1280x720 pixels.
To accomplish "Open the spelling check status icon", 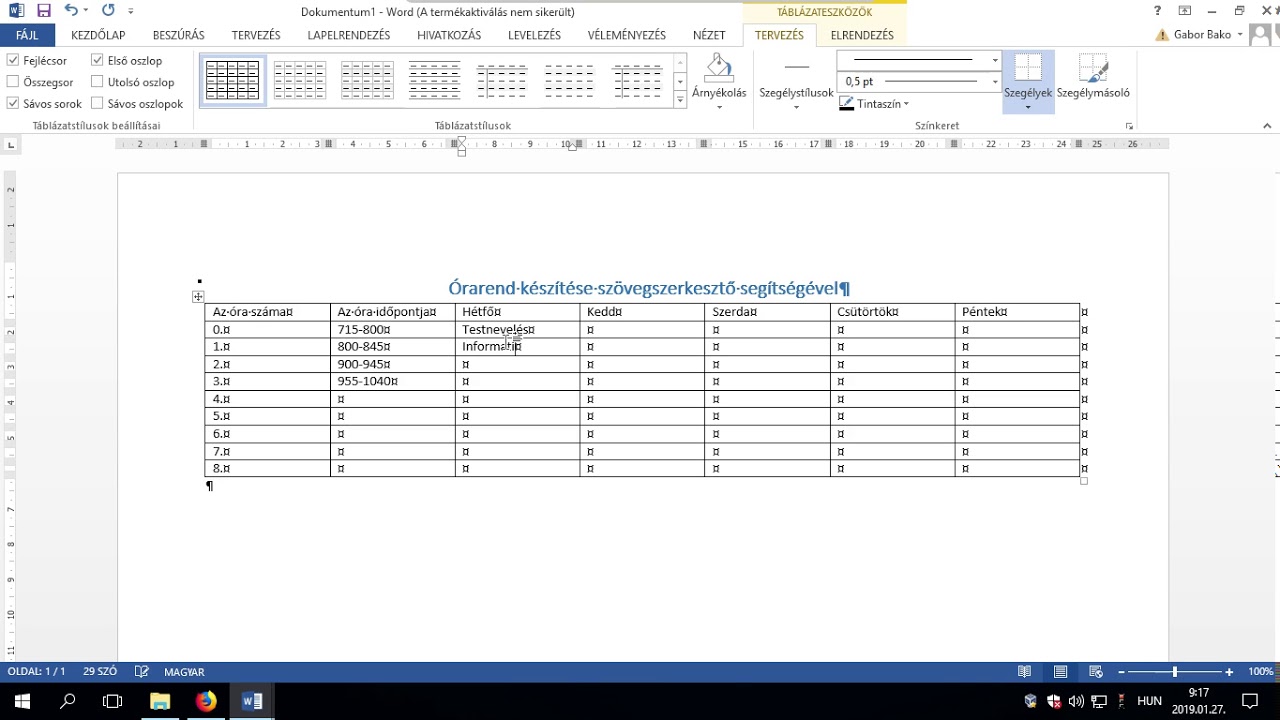I will (142, 672).
